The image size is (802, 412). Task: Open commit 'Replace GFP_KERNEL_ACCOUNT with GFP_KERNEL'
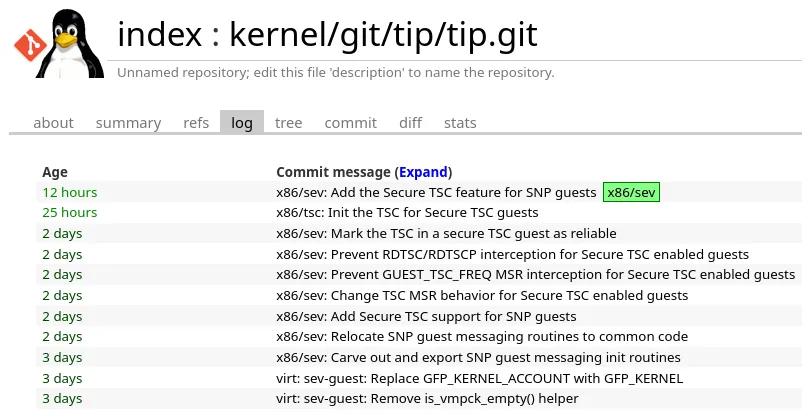pos(479,378)
